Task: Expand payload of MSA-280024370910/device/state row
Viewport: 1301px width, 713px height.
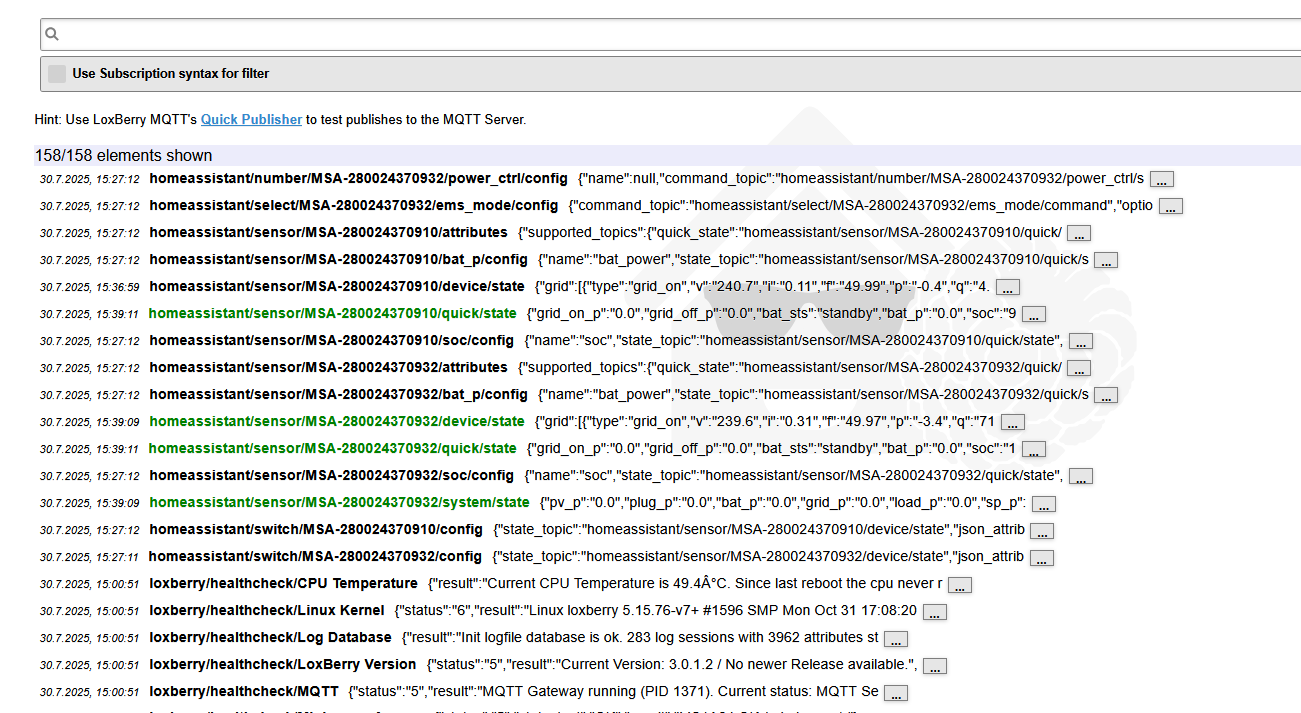Action: (1007, 287)
